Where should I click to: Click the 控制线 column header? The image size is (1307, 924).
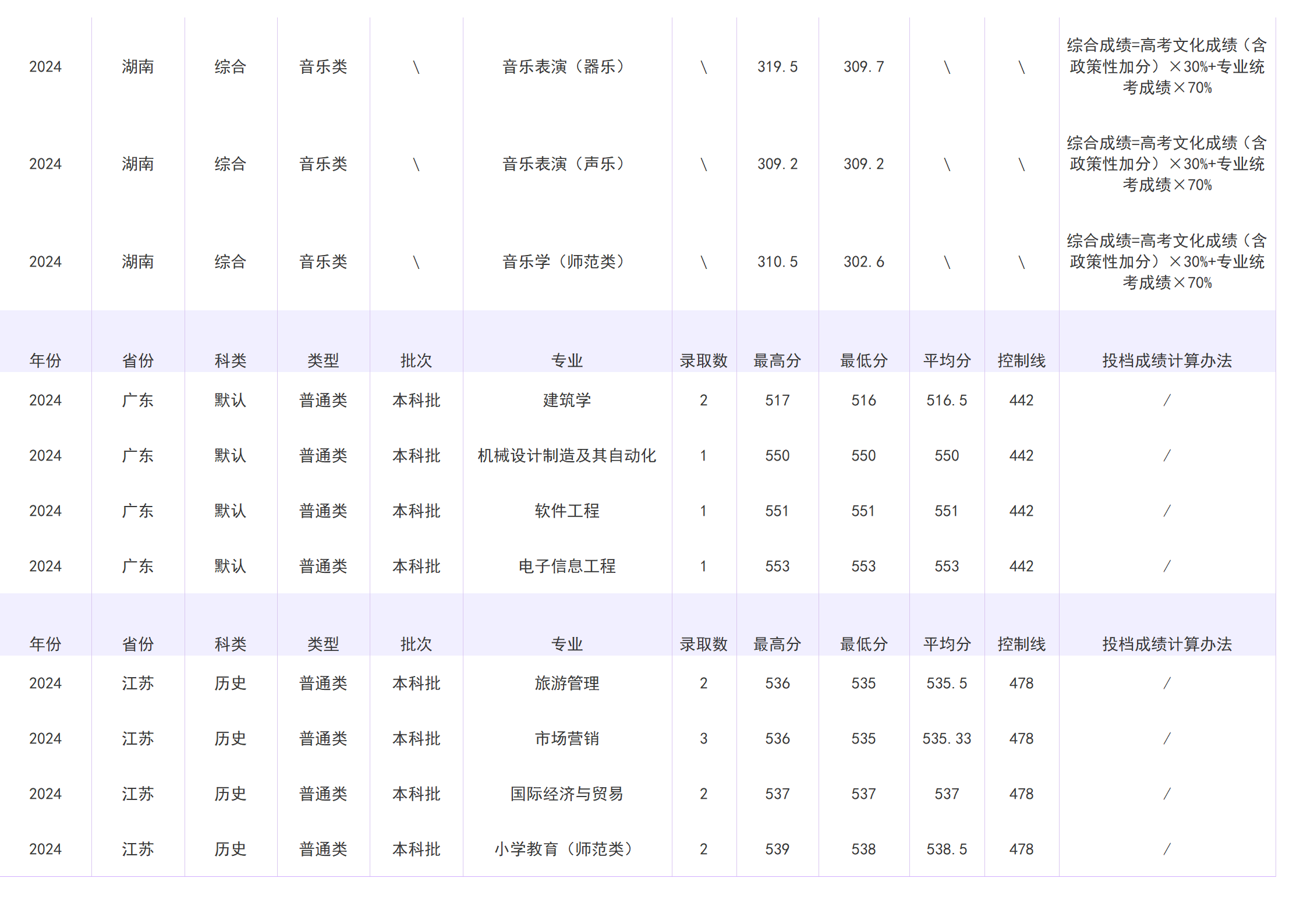pos(1021,360)
